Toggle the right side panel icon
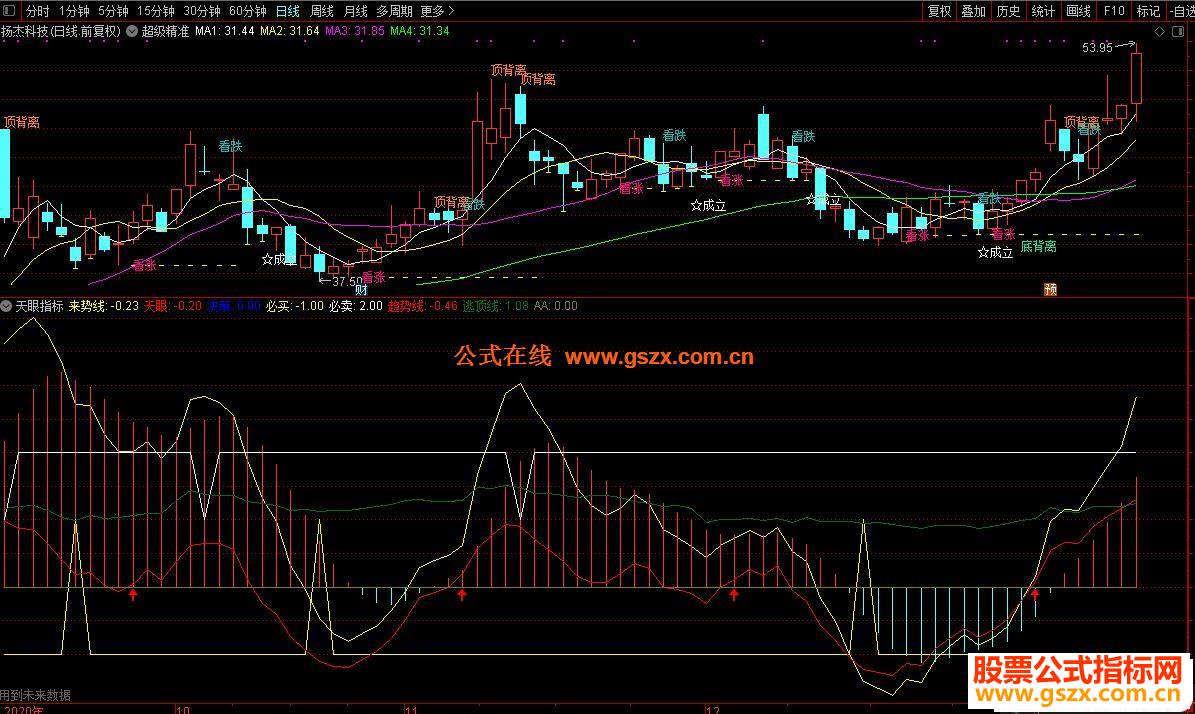 click(x=1178, y=31)
